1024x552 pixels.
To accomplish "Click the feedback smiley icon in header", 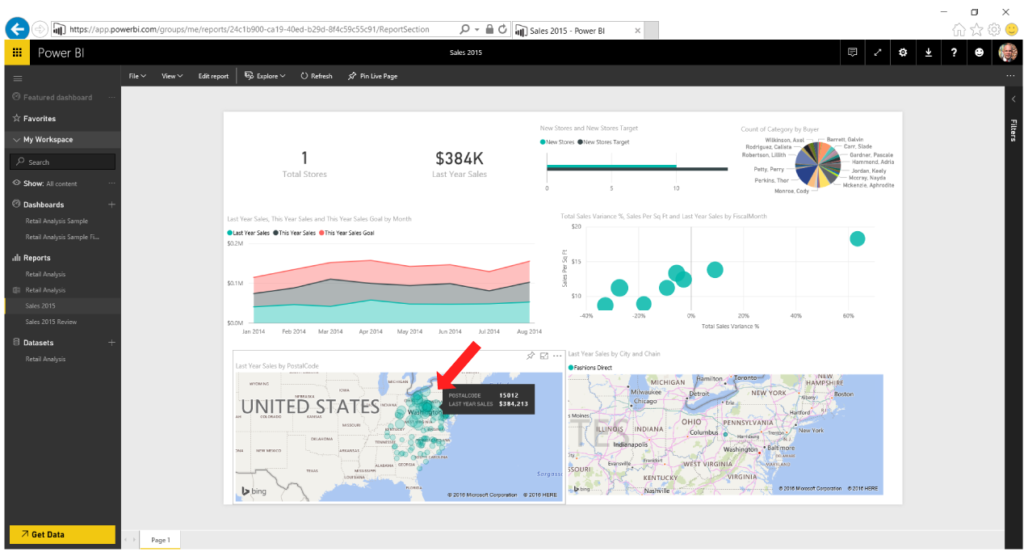I will point(979,53).
